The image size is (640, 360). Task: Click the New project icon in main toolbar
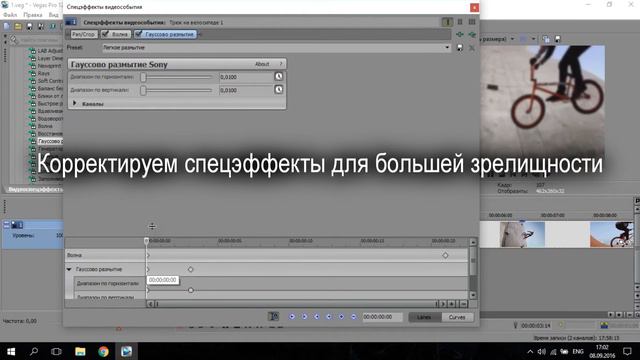tap(7, 27)
